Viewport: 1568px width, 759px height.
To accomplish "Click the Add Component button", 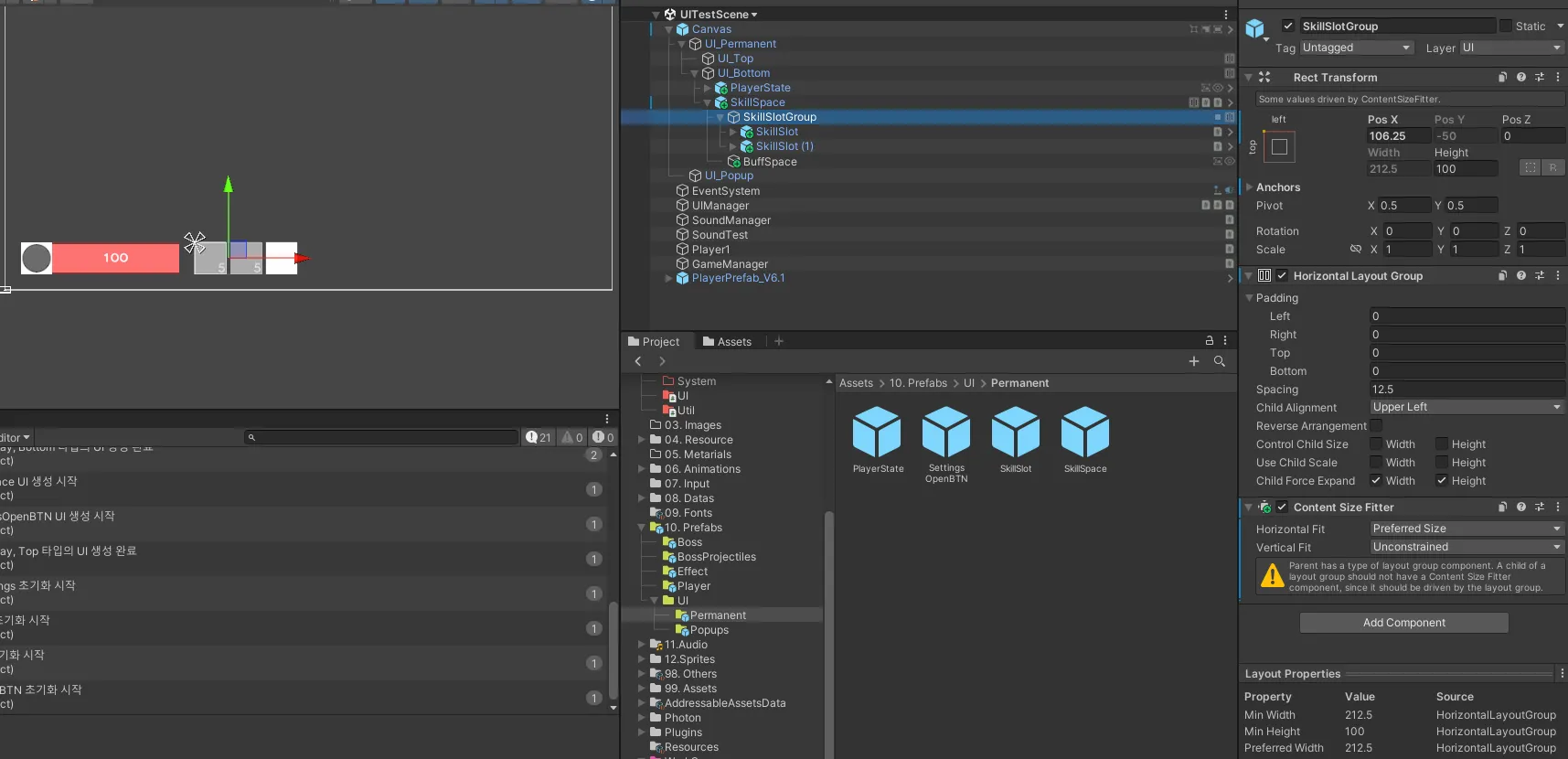I will coord(1403,623).
